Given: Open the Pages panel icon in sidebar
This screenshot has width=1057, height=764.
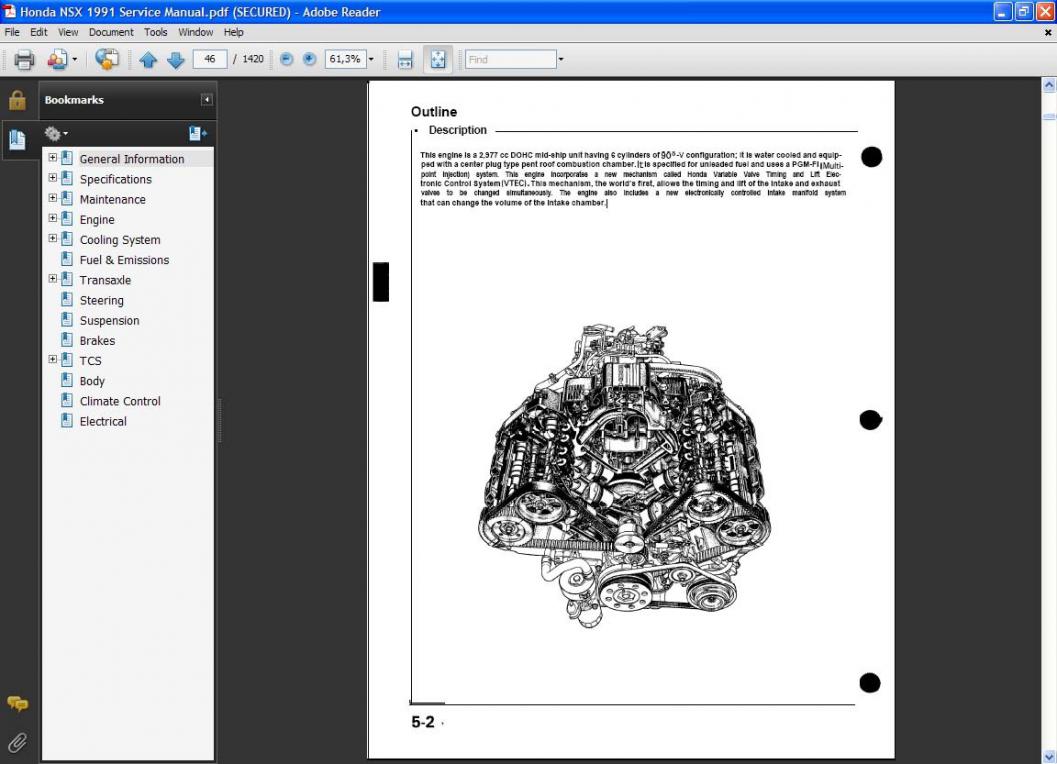Looking at the screenshot, I should (17, 140).
